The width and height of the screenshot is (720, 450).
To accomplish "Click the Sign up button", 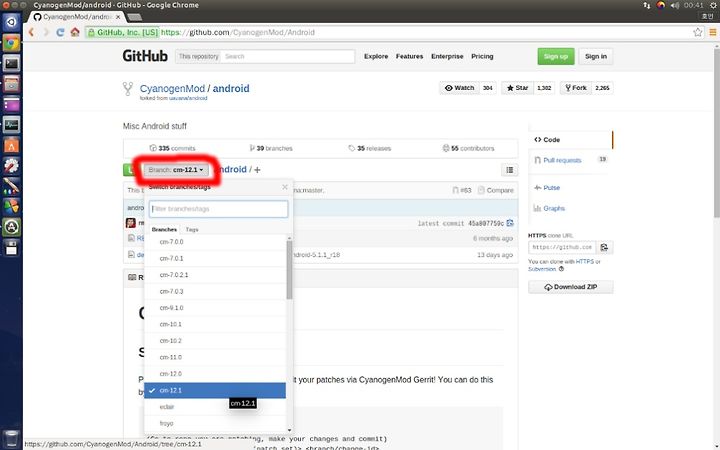I will point(556,56).
